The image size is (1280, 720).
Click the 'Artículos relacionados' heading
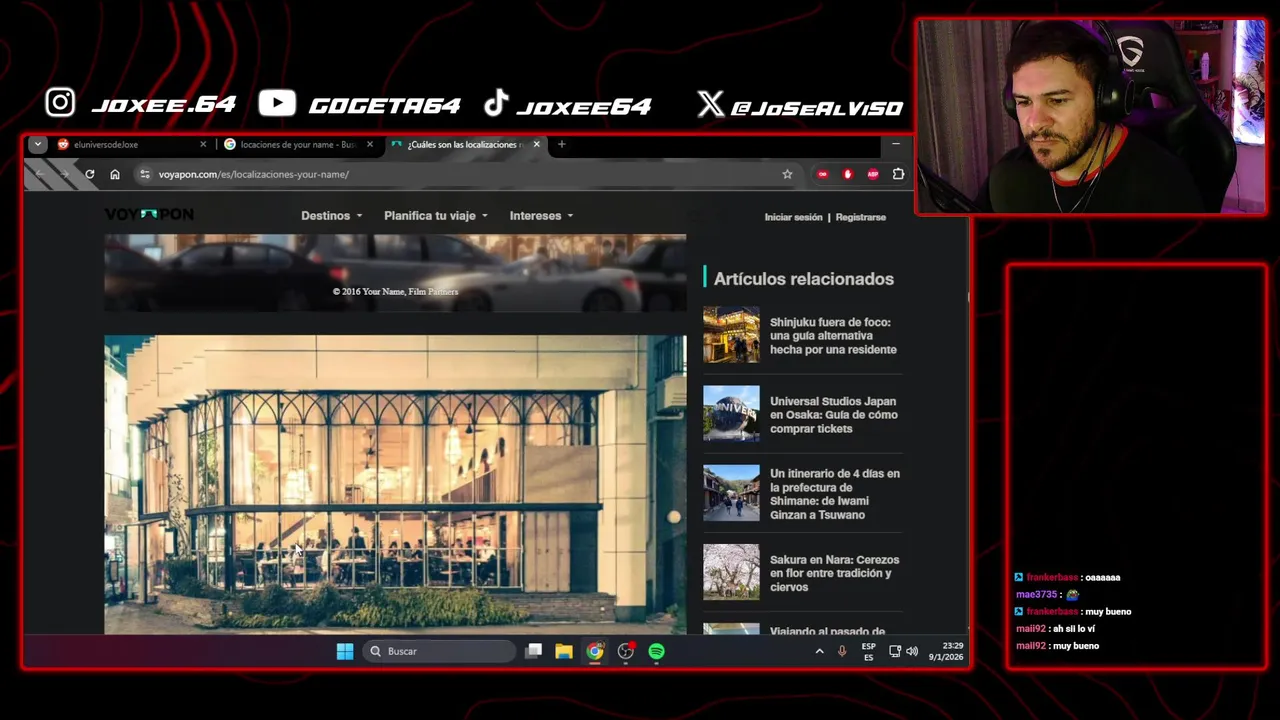(804, 279)
